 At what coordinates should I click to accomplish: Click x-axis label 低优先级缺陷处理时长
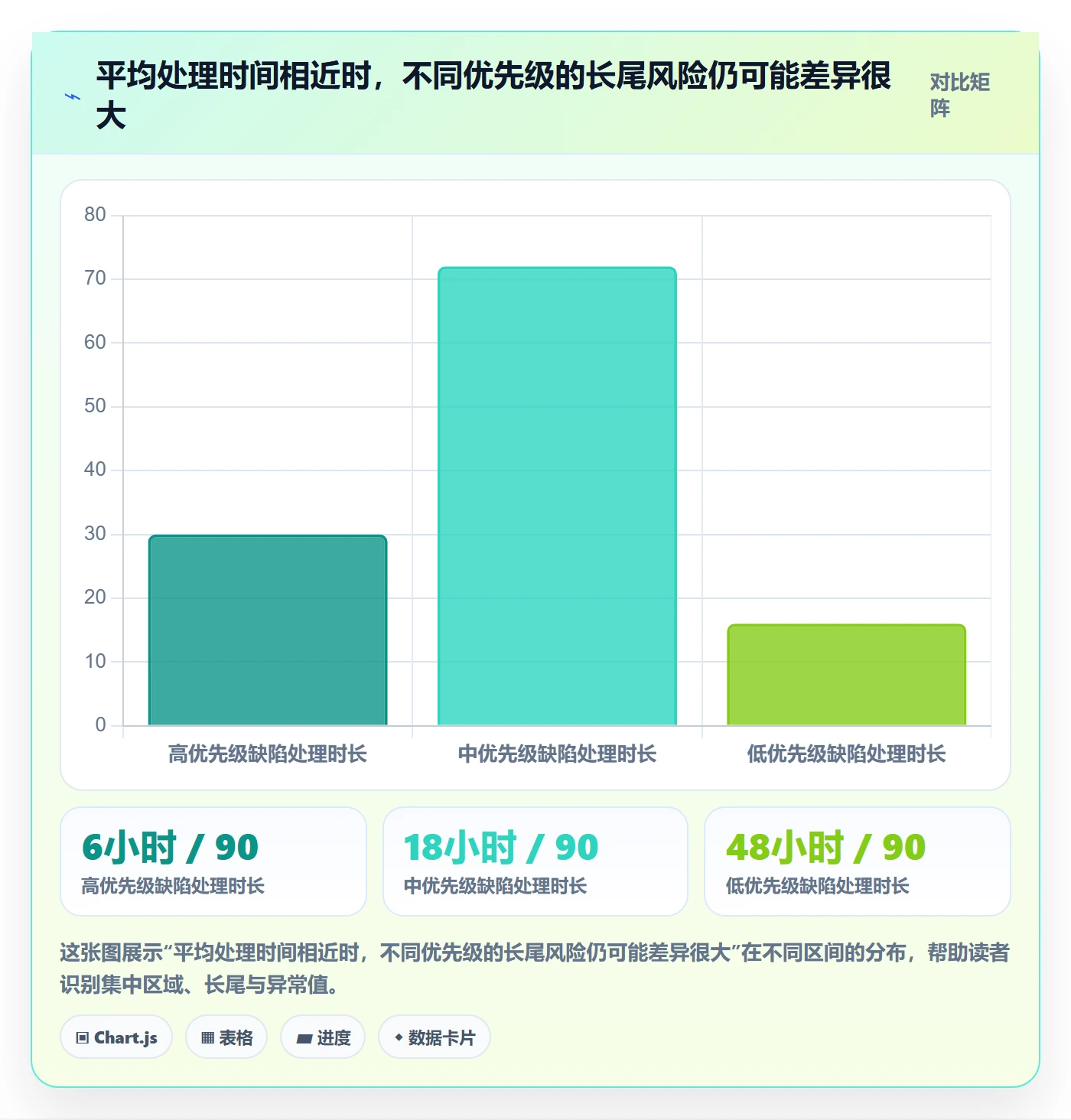coord(846,754)
